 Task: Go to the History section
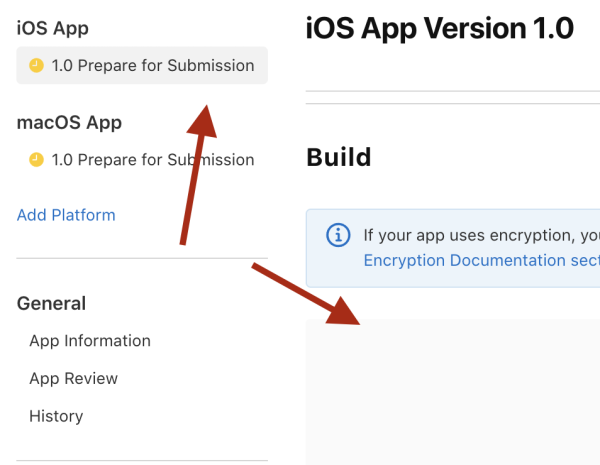pyautogui.click(x=56, y=416)
